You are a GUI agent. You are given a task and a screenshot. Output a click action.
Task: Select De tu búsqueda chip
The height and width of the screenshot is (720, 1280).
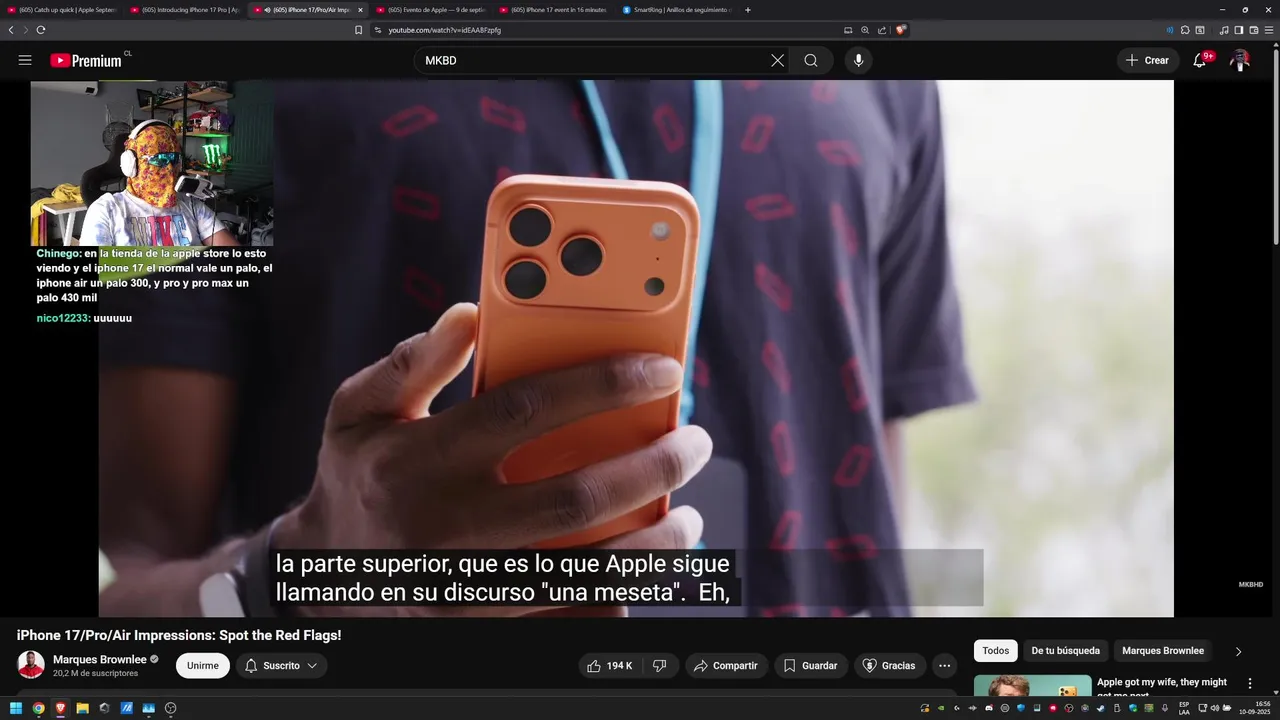pyautogui.click(x=1066, y=651)
